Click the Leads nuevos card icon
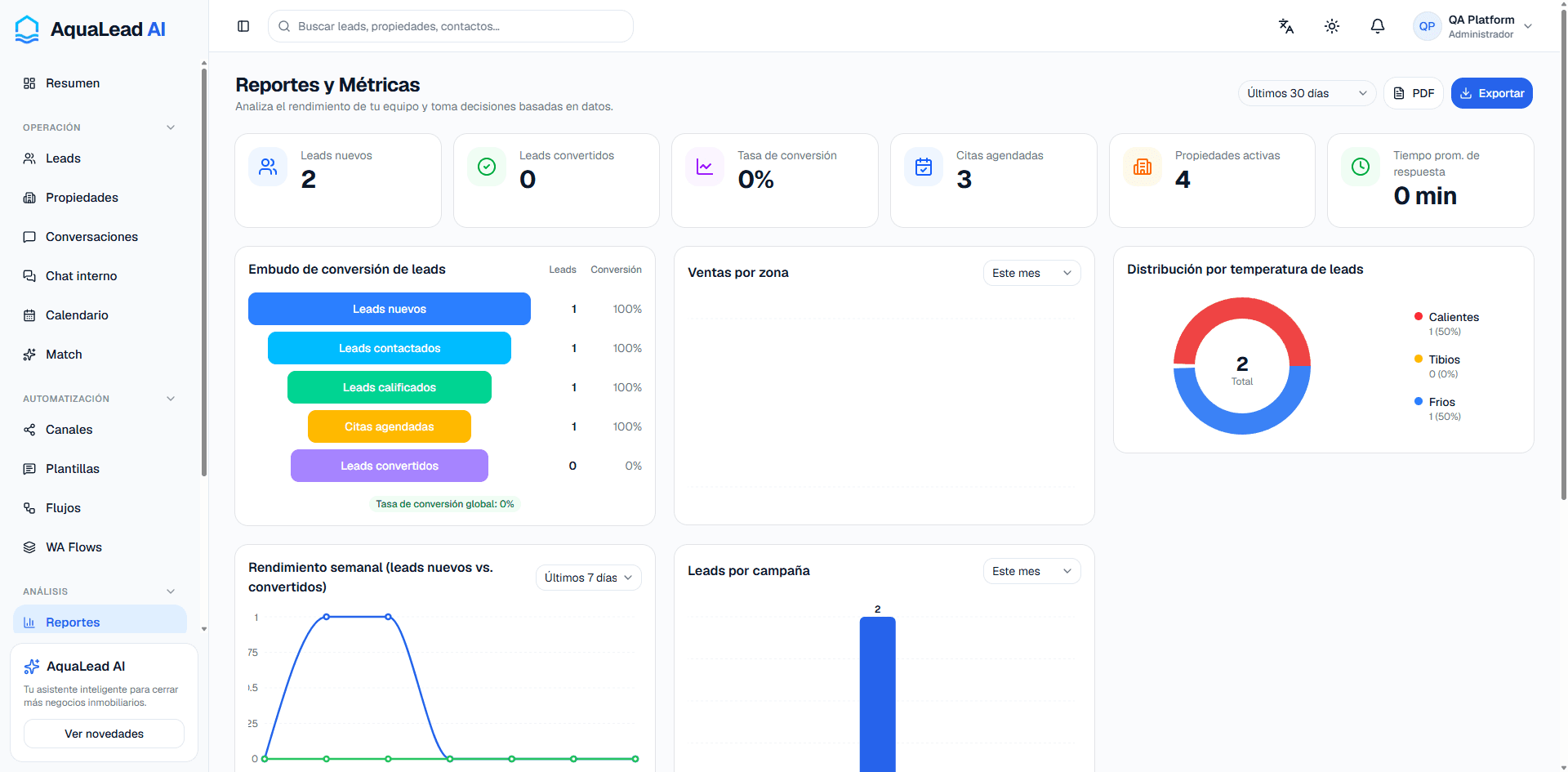 [x=268, y=167]
